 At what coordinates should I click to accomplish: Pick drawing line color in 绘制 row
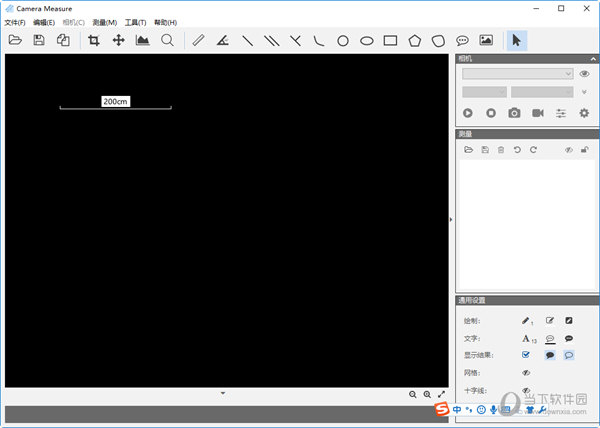click(550, 320)
